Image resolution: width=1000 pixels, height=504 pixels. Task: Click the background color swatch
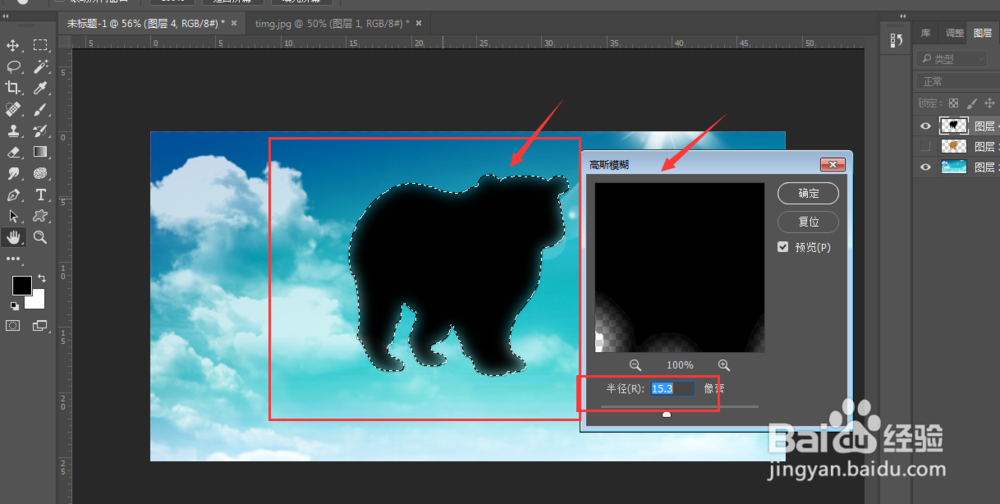[37, 301]
